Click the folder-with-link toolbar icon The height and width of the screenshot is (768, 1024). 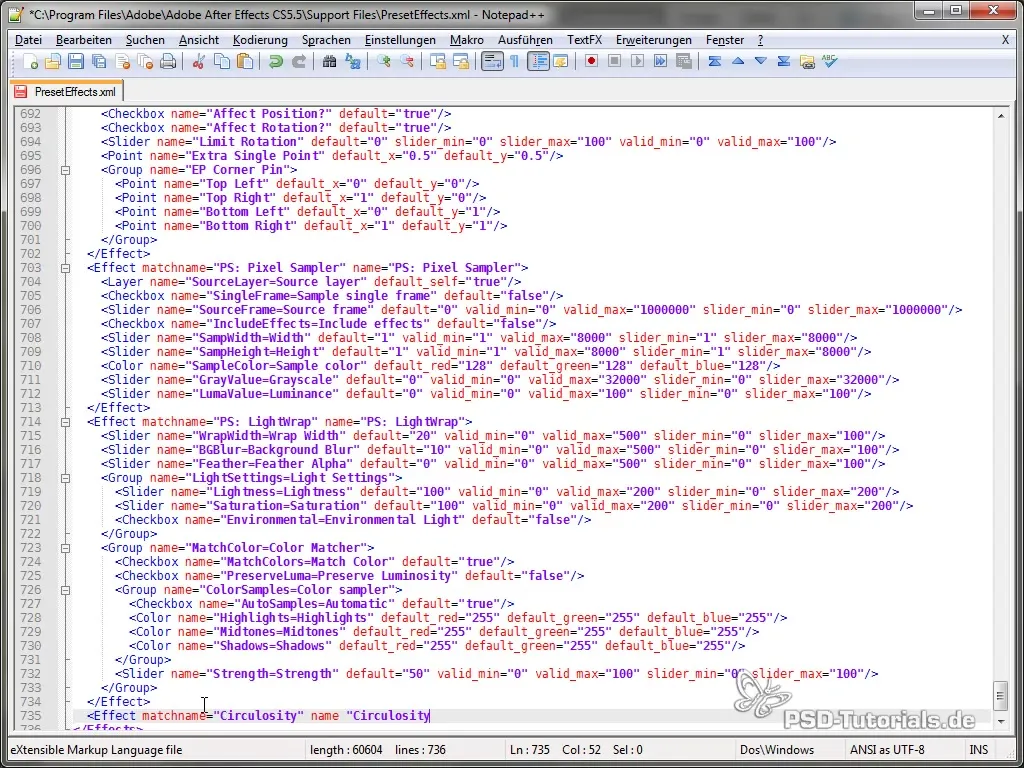pos(807,62)
